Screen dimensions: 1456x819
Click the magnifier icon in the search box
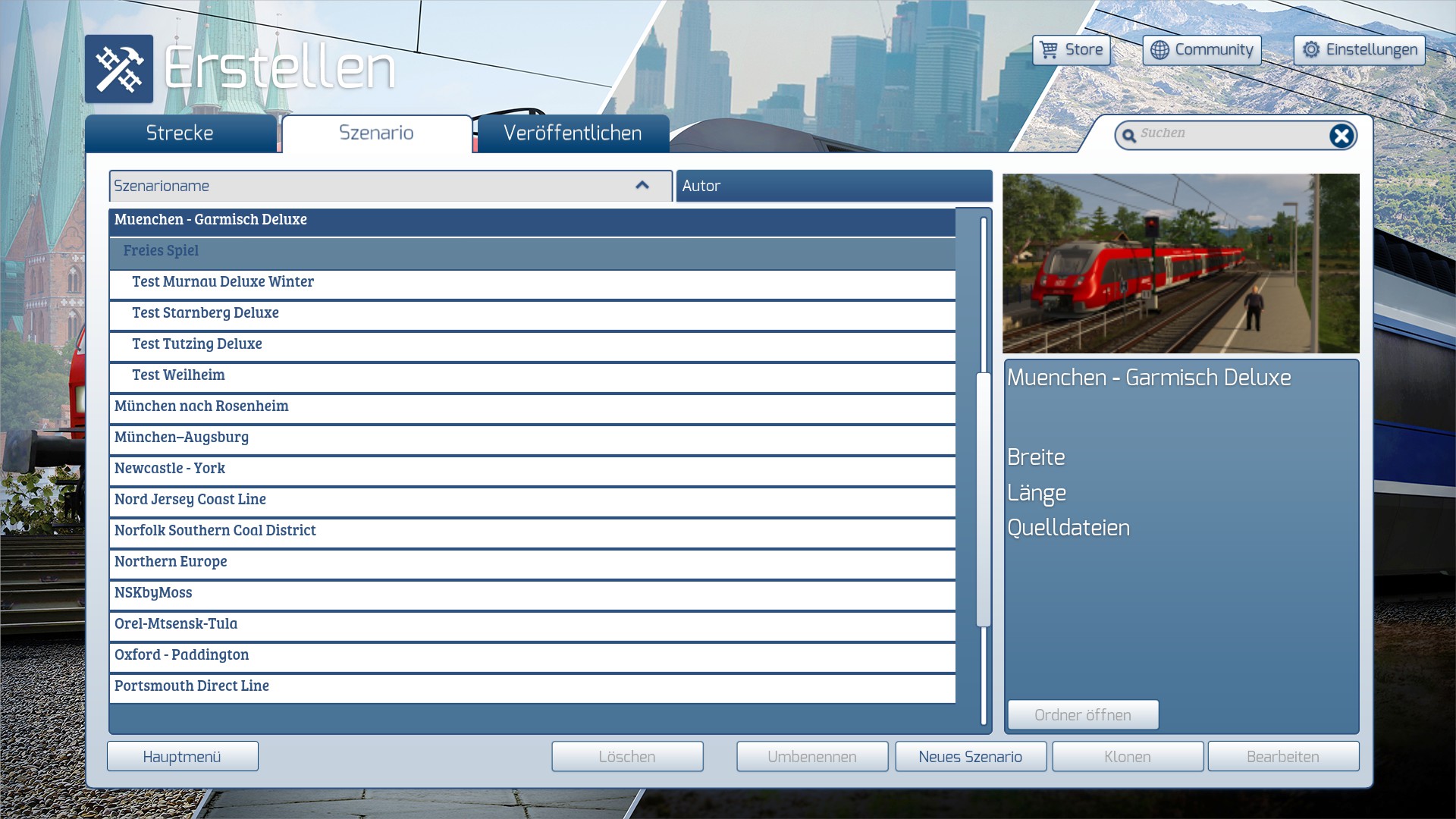pos(1129,135)
